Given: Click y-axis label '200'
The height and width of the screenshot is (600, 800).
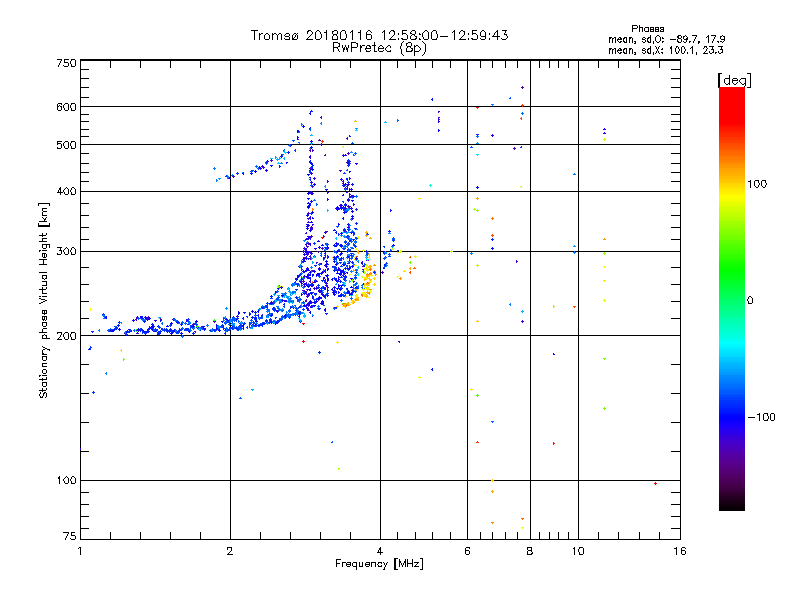Looking at the screenshot, I should pos(66,336).
